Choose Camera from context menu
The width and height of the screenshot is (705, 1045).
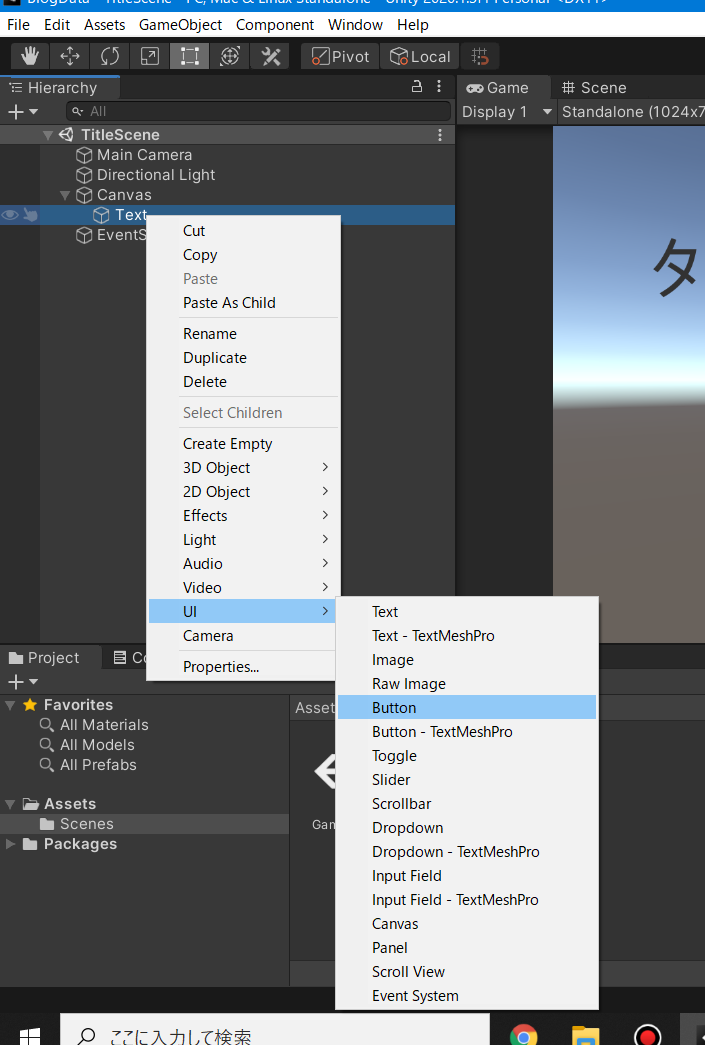[x=243, y=635]
